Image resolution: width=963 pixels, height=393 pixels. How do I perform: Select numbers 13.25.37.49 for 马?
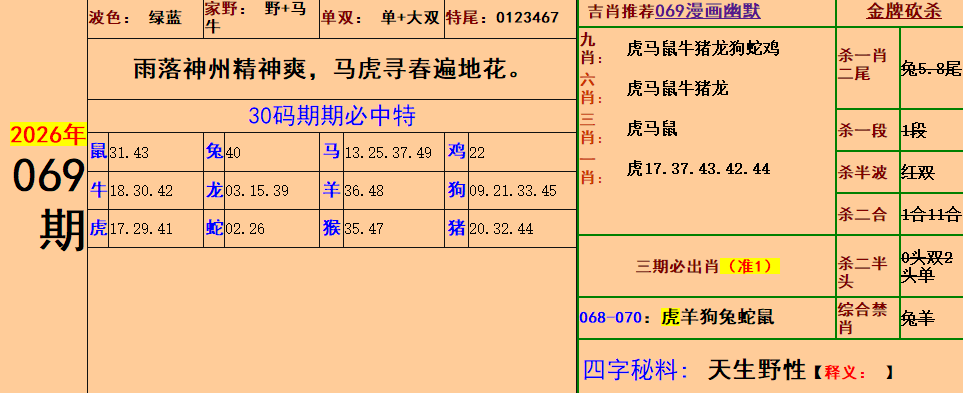388,153
